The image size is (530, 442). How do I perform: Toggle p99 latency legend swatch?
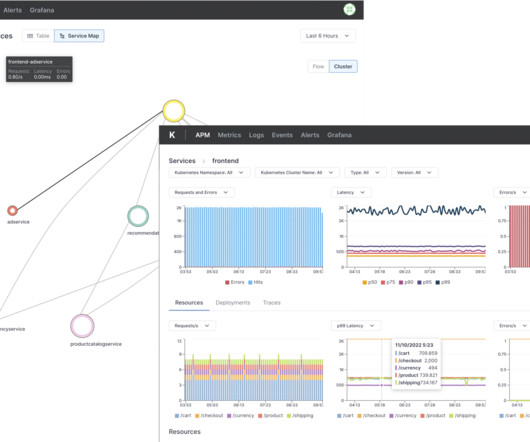point(438,283)
